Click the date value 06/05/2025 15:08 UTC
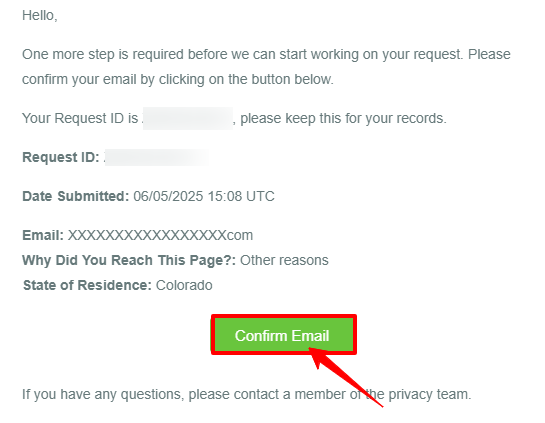545x423 pixels. pos(204,196)
